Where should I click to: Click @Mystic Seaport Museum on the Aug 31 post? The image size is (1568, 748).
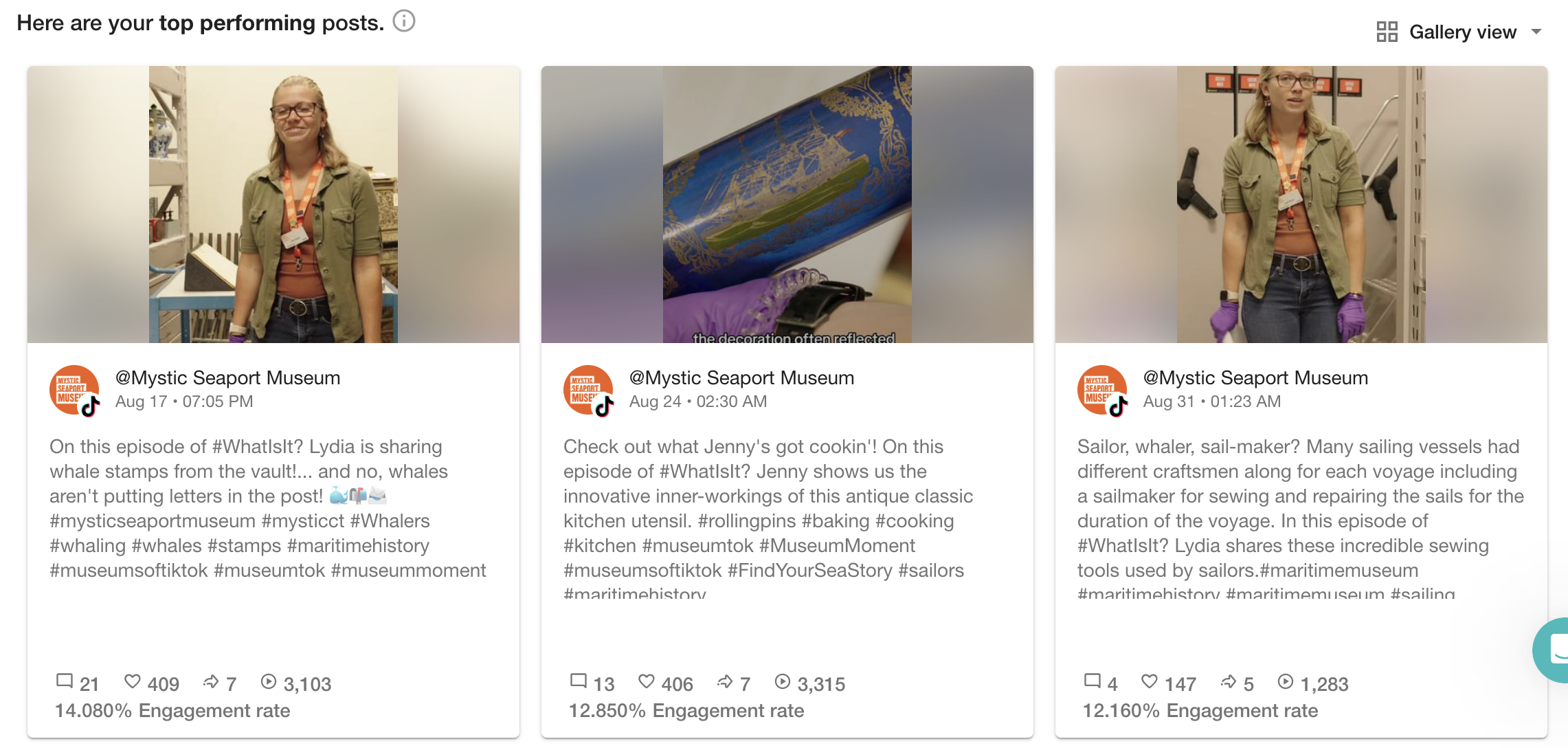pos(1256,377)
